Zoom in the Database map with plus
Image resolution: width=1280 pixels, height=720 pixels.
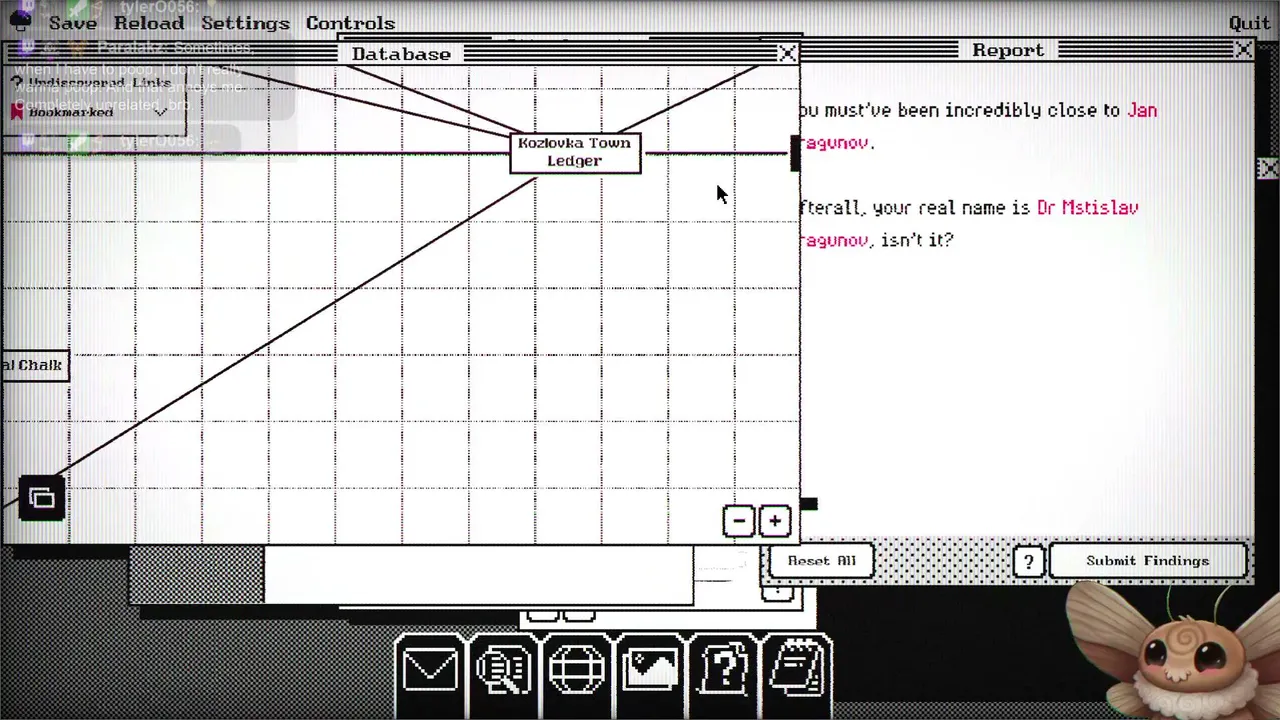point(775,520)
